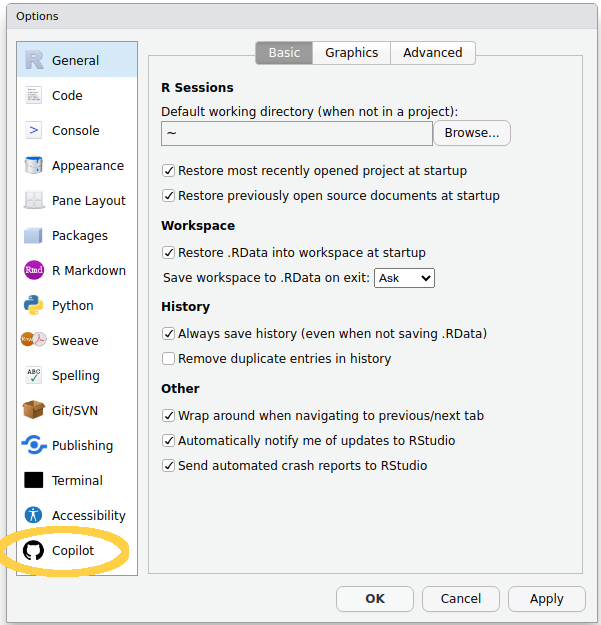Uncheck Send automated crash reports to RStudio
Viewport: 601px width, 625px height.
tap(168, 466)
